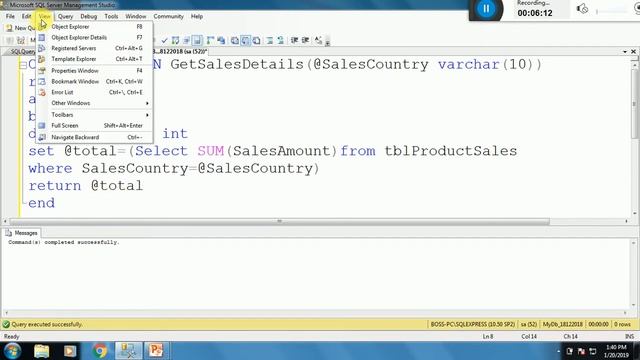Choose Bookmark Window menu entry
The height and width of the screenshot is (360, 640).
click(x=95, y=81)
